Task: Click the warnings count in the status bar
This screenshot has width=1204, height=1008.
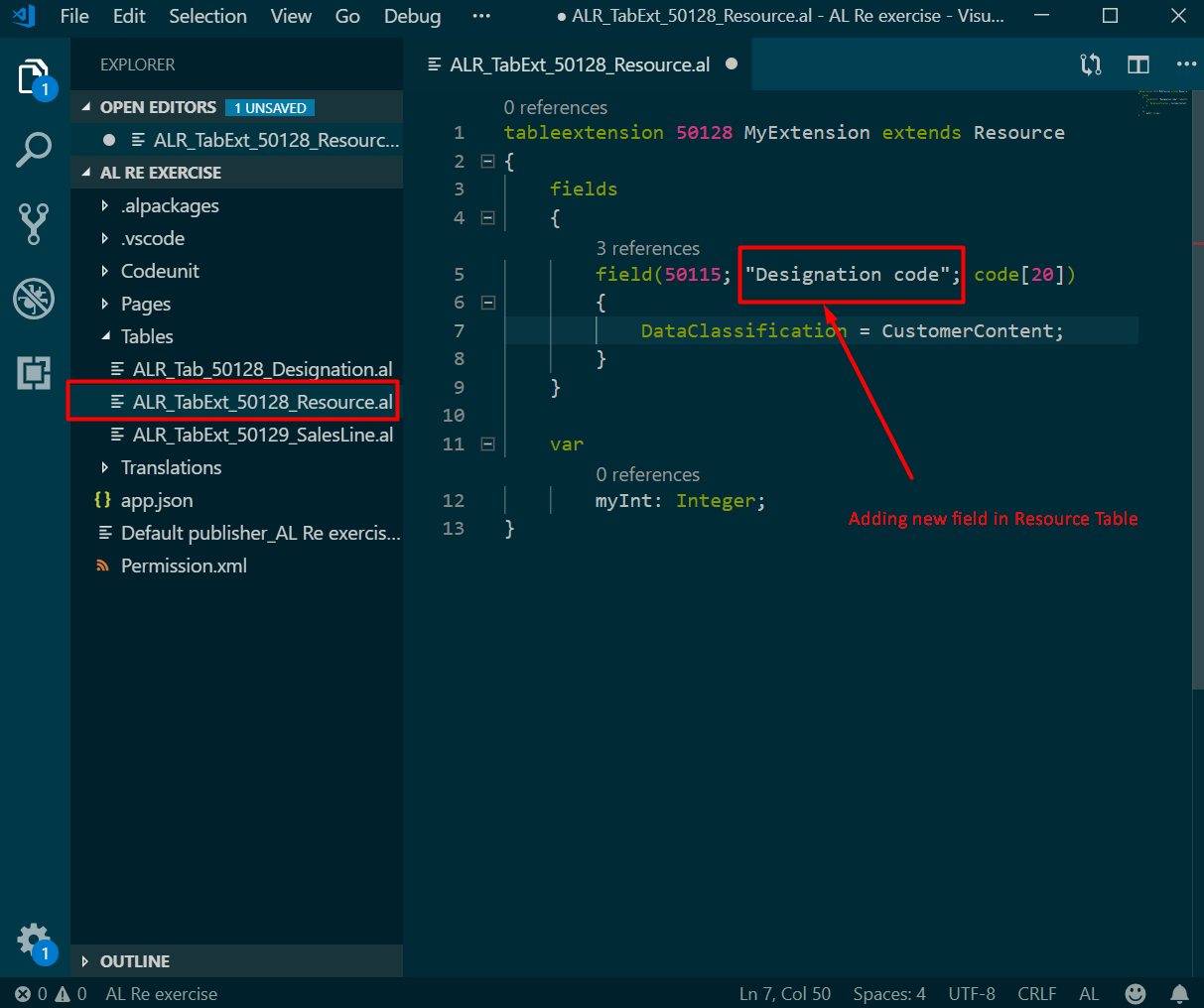Action: tap(71, 994)
